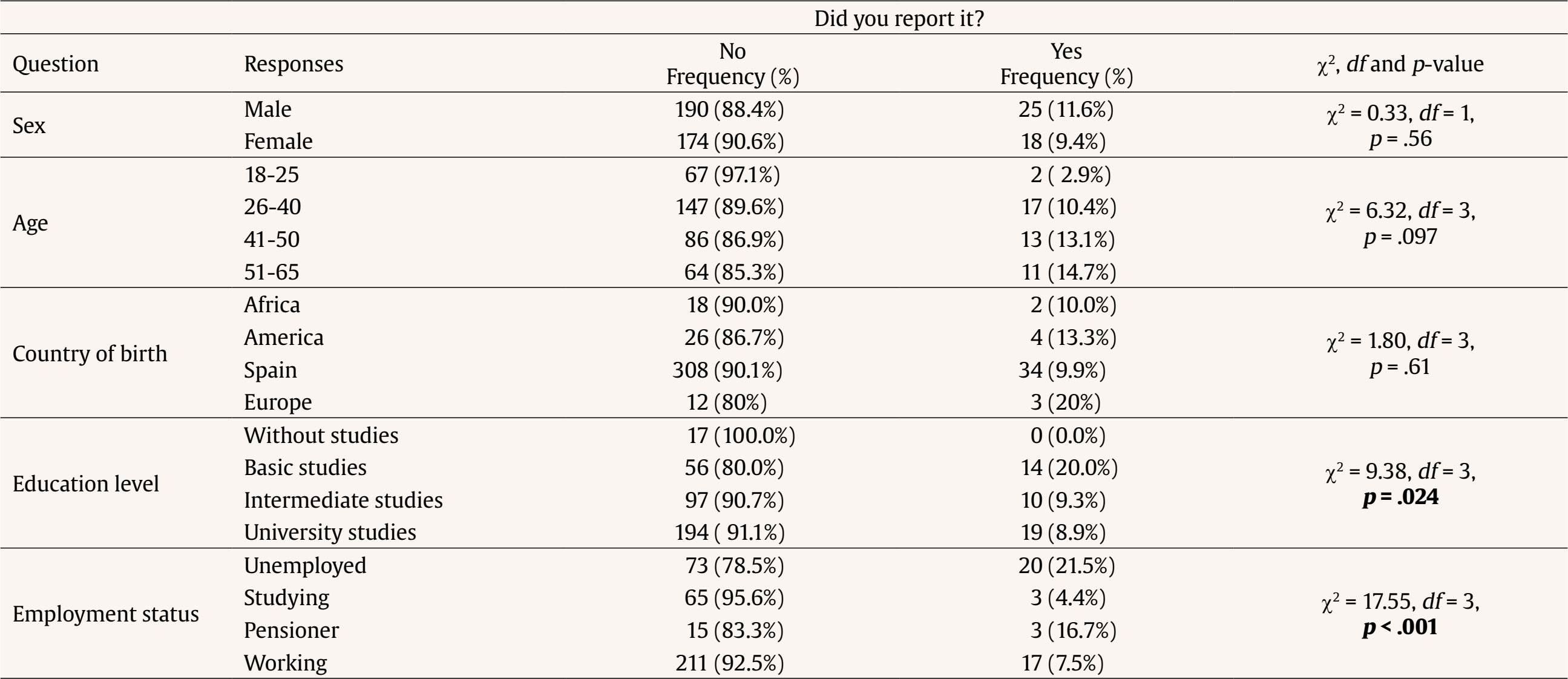Click the bold 'p = .024' value
The width and height of the screenshot is (1568, 679).
pyautogui.click(x=1400, y=497)
